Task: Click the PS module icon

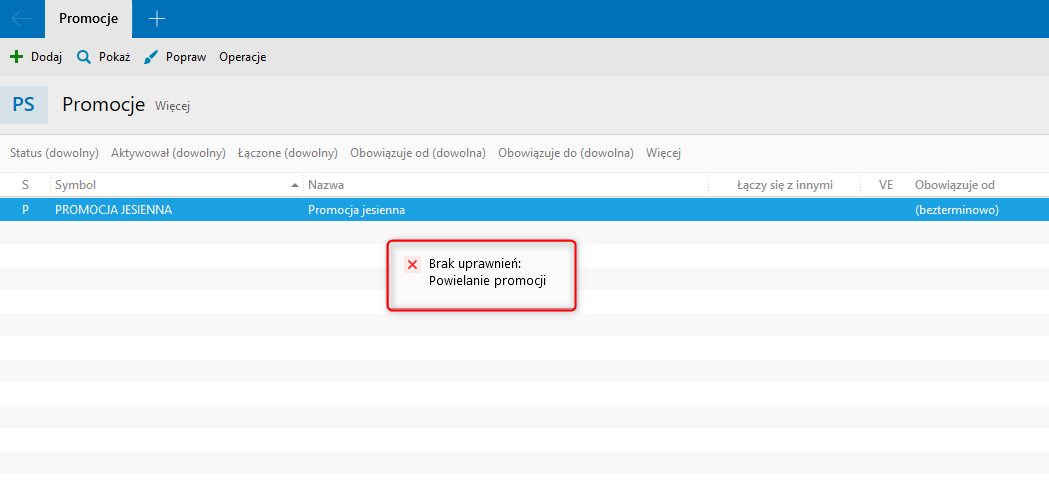Action: (x=24, y=105)
